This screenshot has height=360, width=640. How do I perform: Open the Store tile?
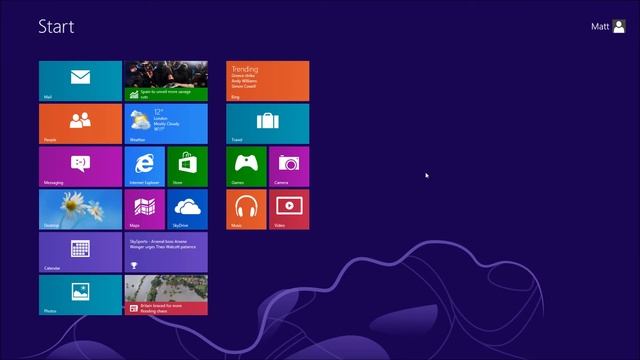pyautogui.click(x=187, y=167)
